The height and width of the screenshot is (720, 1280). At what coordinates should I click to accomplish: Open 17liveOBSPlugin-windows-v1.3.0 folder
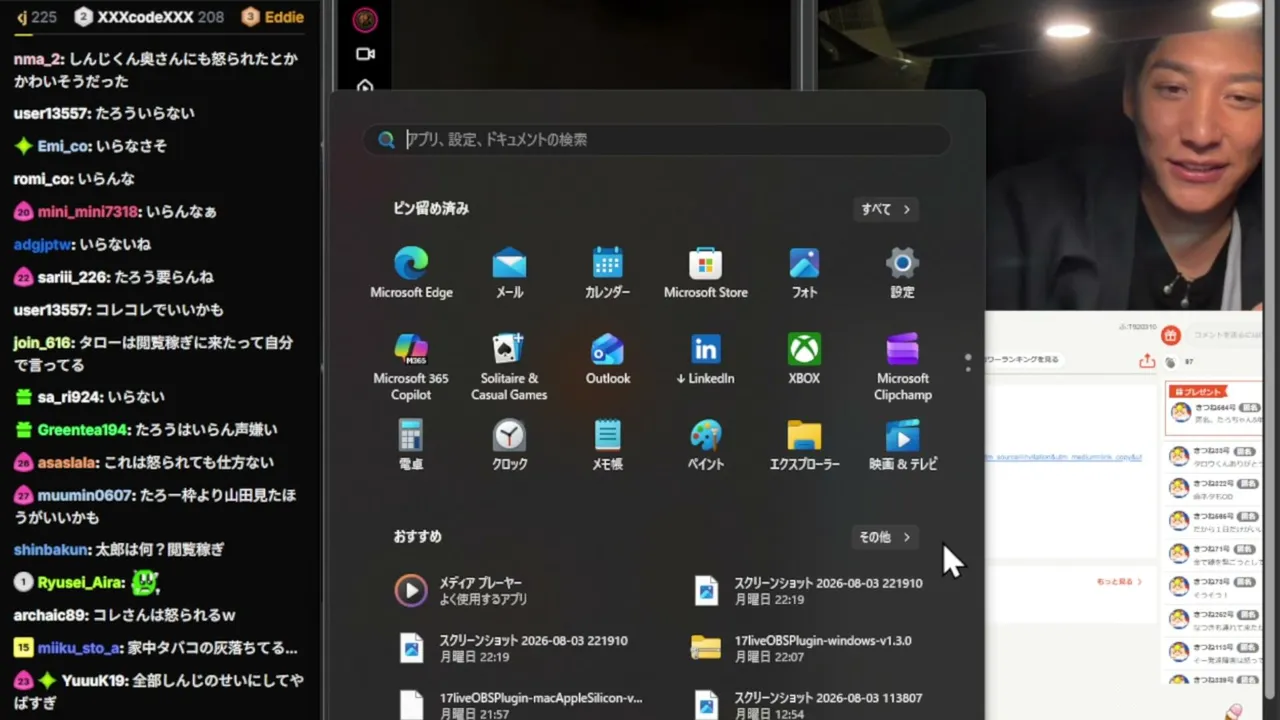[802, 648]
